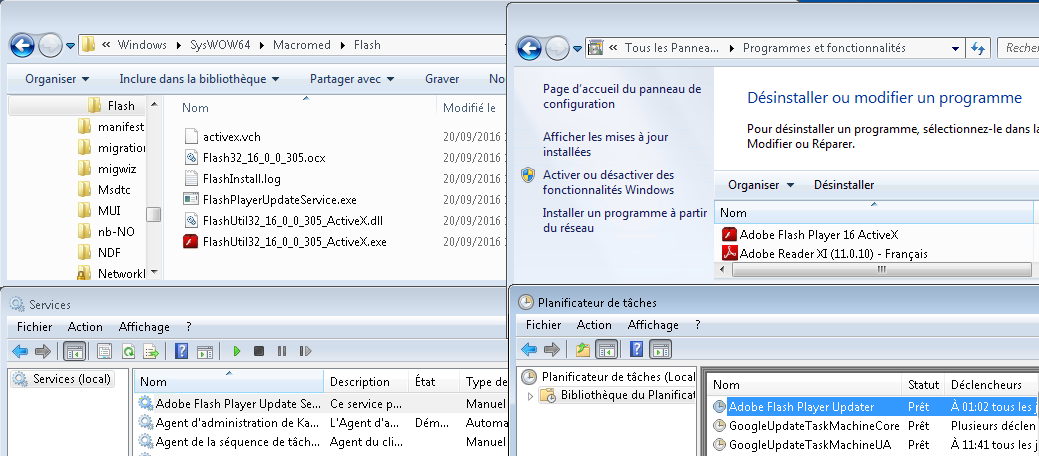This screenshot has width=1039, height=456.
Task: Open Inclure dans la bibliothèque dropdown
Action: pyautogui.click(x=199, y=79)
